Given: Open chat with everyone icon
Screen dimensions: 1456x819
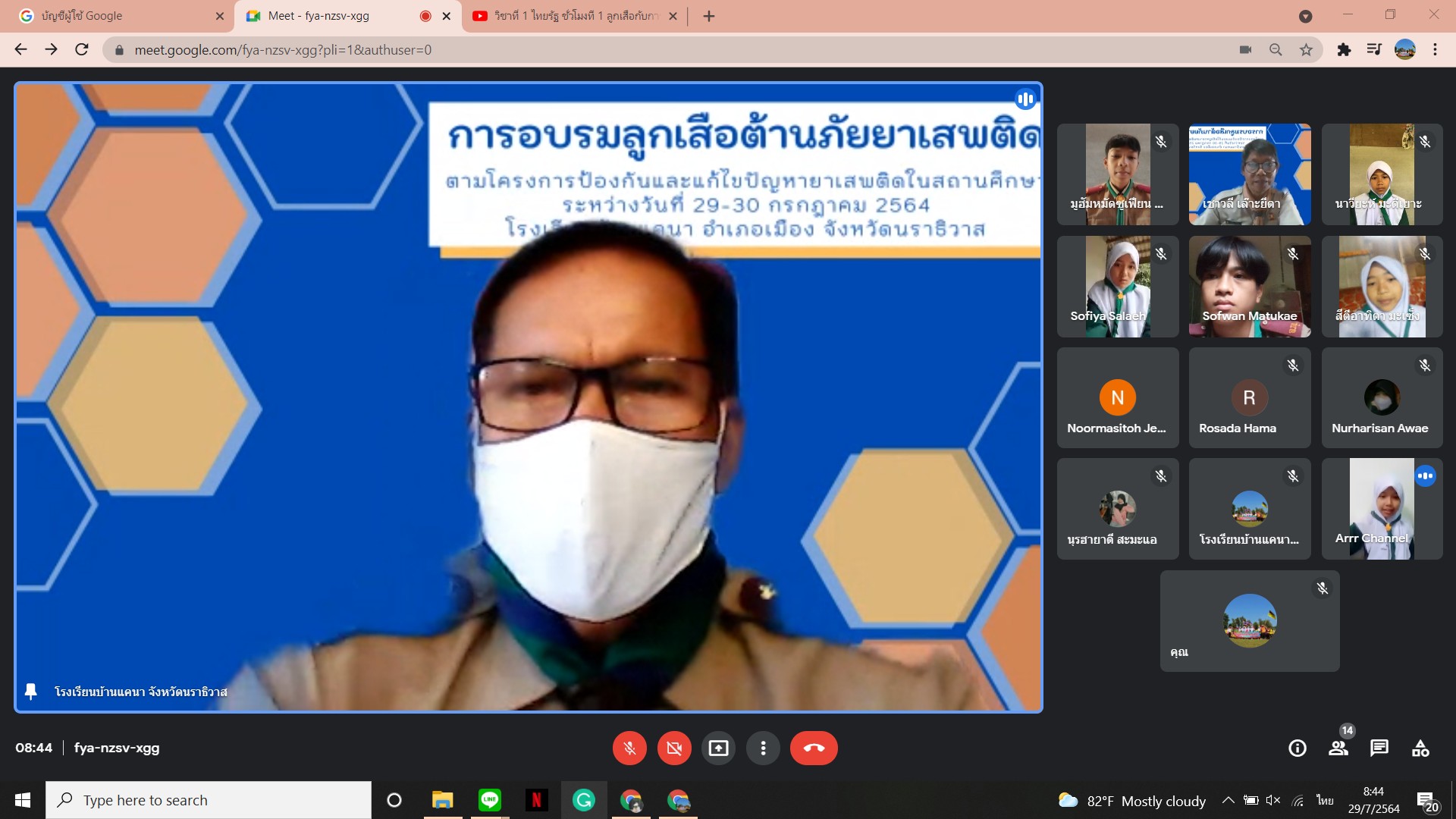Looking at the screenshot, I should coord(1379,748).
